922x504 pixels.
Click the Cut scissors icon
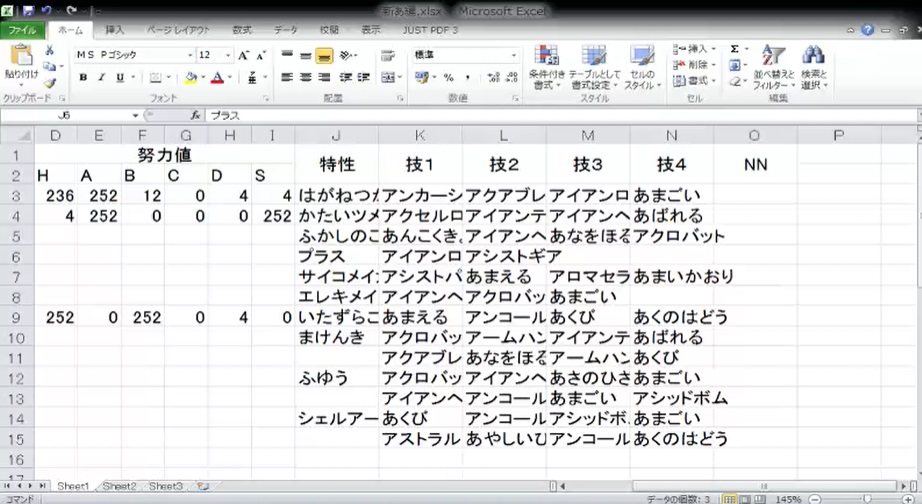50,51
